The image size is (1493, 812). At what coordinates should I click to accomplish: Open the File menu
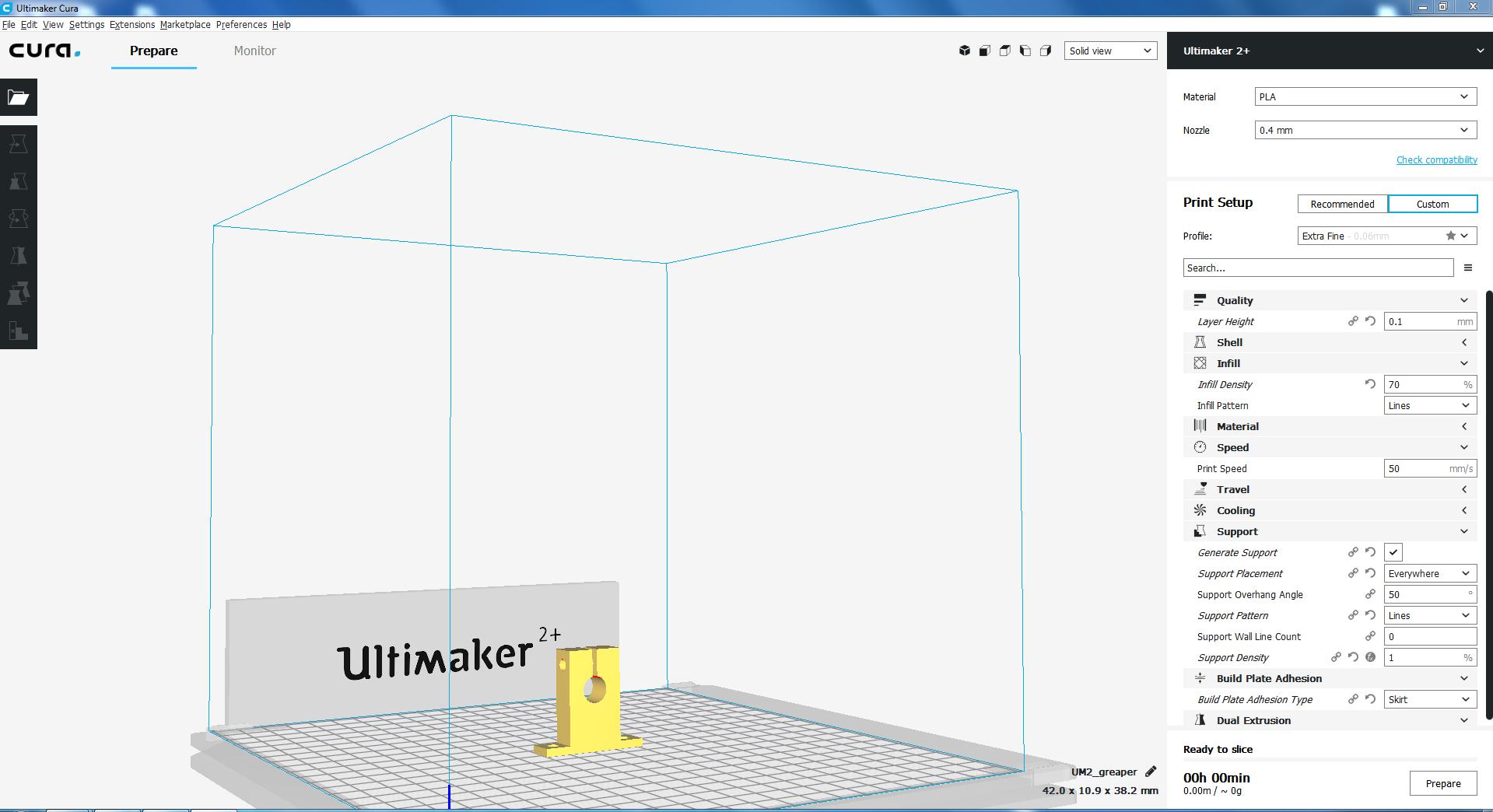(9, 25)
